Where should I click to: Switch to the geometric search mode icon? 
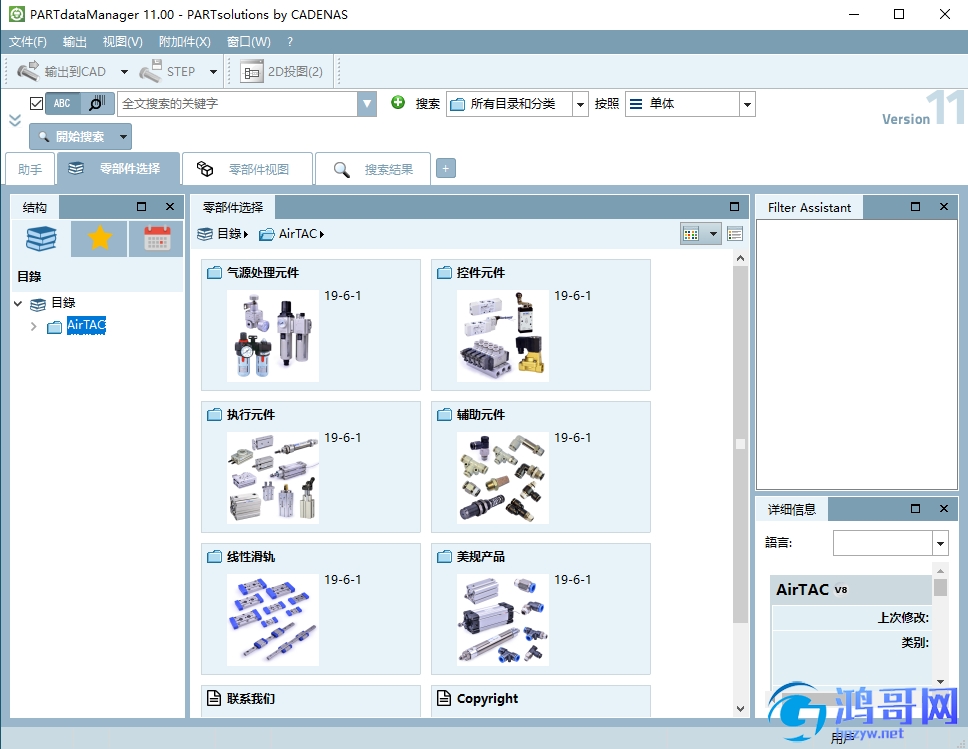coord(98,103)
